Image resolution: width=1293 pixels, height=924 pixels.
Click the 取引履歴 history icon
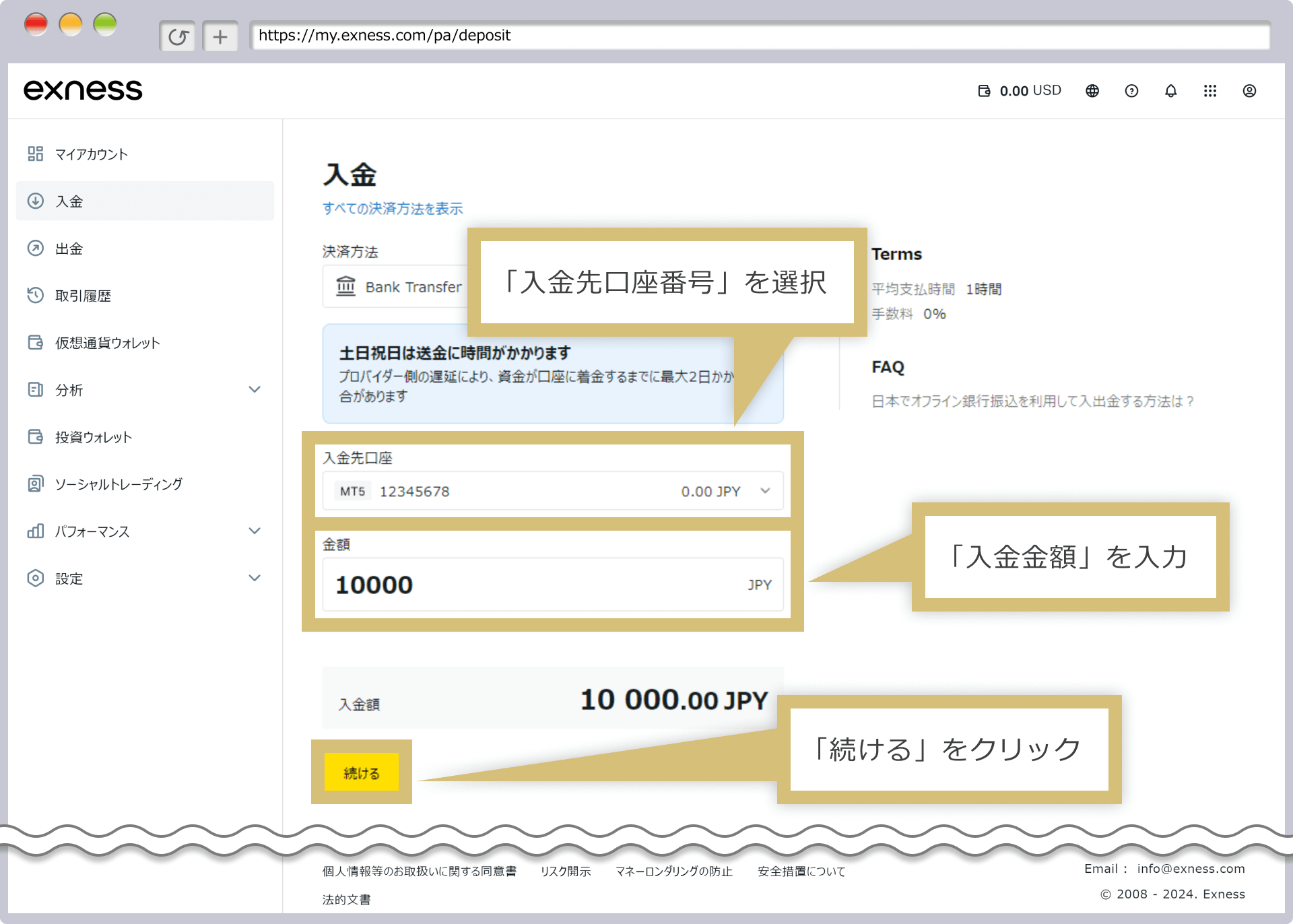tap(36, 295)
